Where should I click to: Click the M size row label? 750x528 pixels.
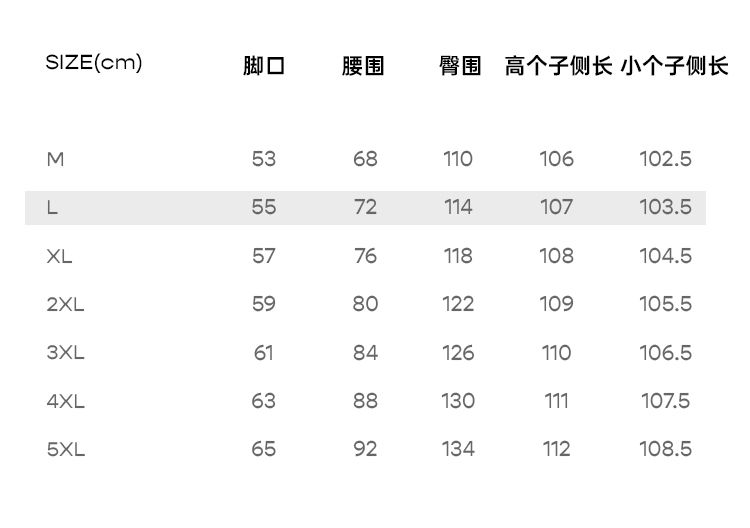[x=55, y=159]
